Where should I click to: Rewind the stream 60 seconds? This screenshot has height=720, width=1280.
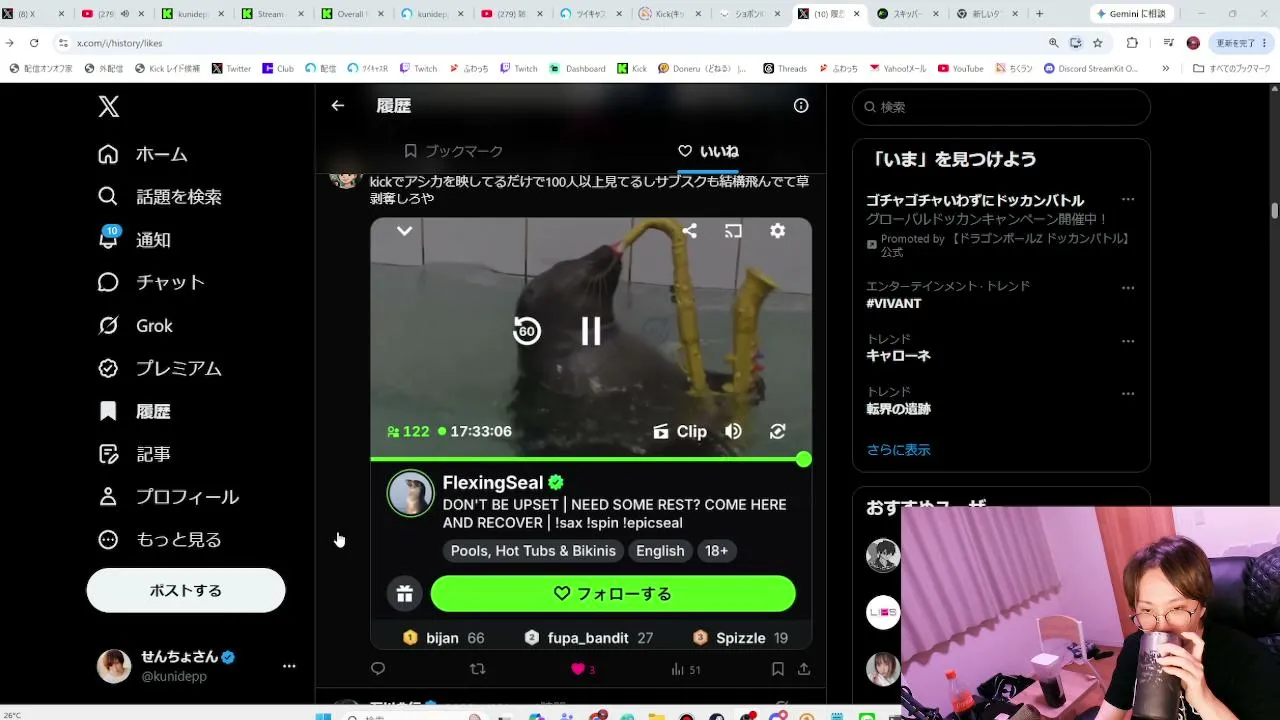coord(527,331)
